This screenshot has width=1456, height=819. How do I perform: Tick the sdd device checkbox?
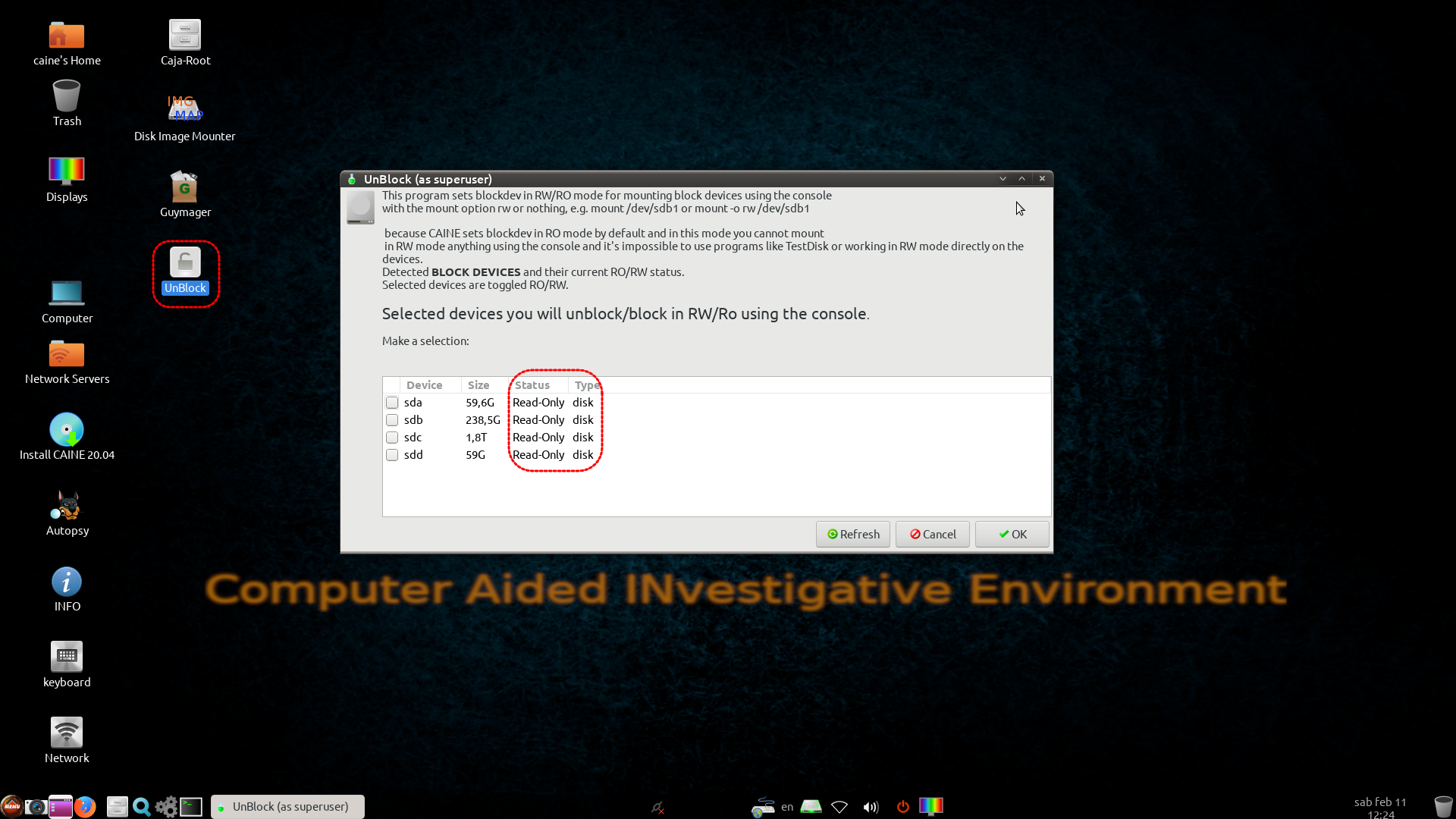pyautogui.click(x=392, y=455)
